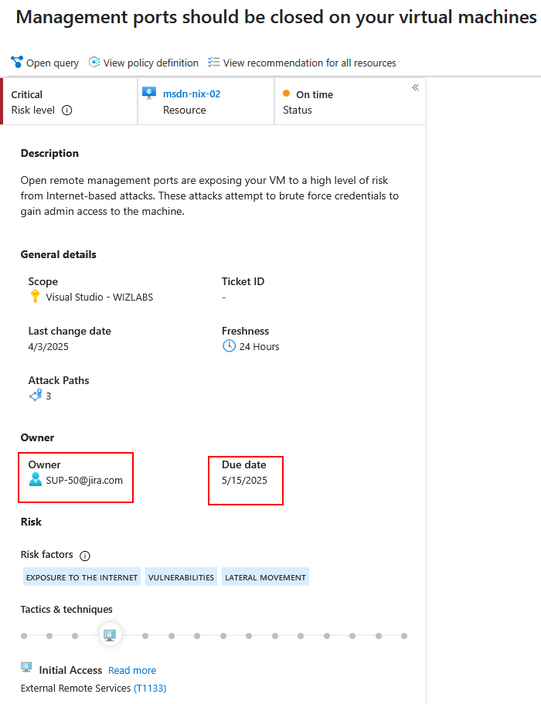541x704 pixels.
Task: Click the Freshness clock icon
Action: 229,346
